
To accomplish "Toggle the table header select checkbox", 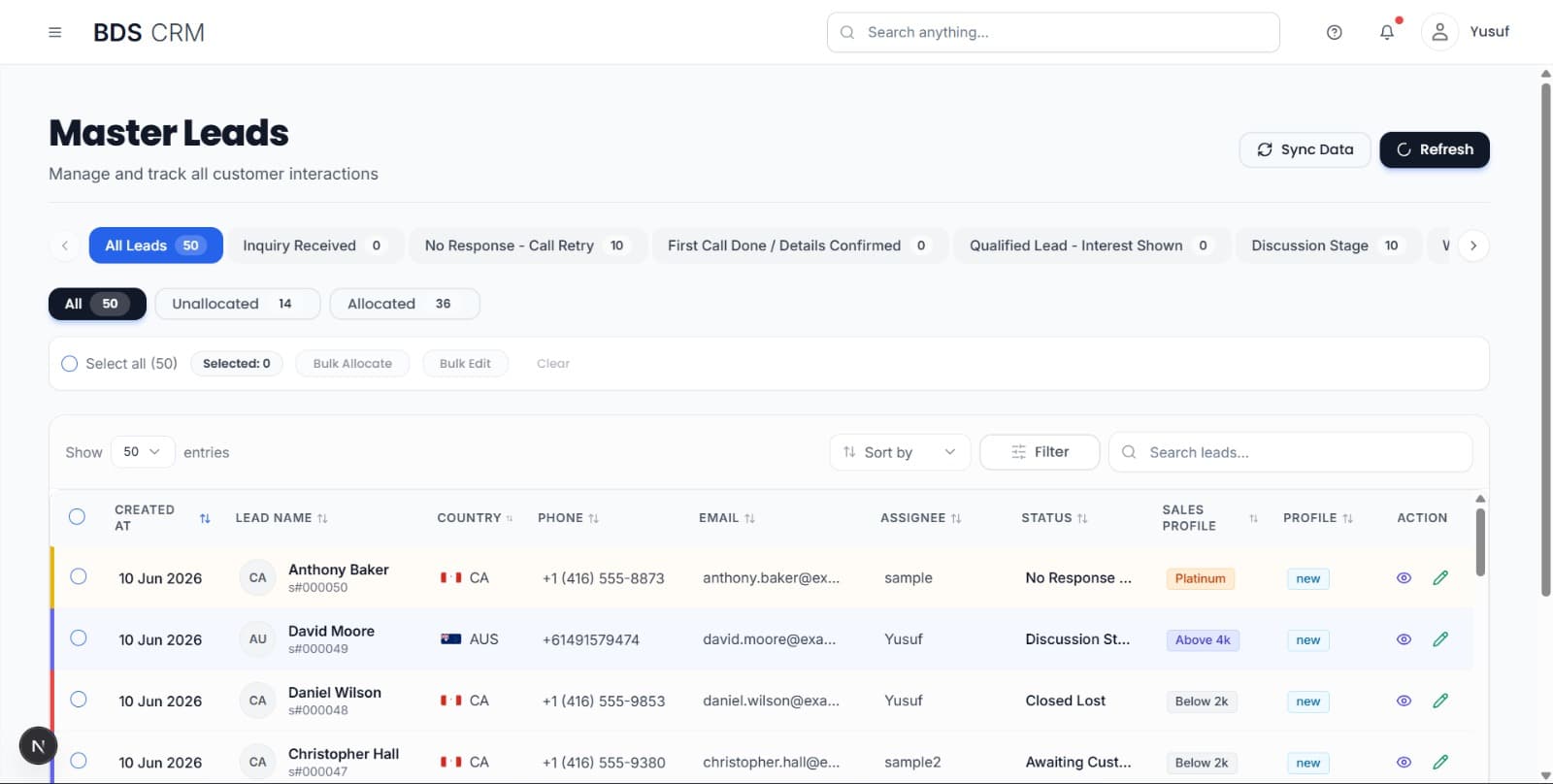I will [x=78, y=517].
